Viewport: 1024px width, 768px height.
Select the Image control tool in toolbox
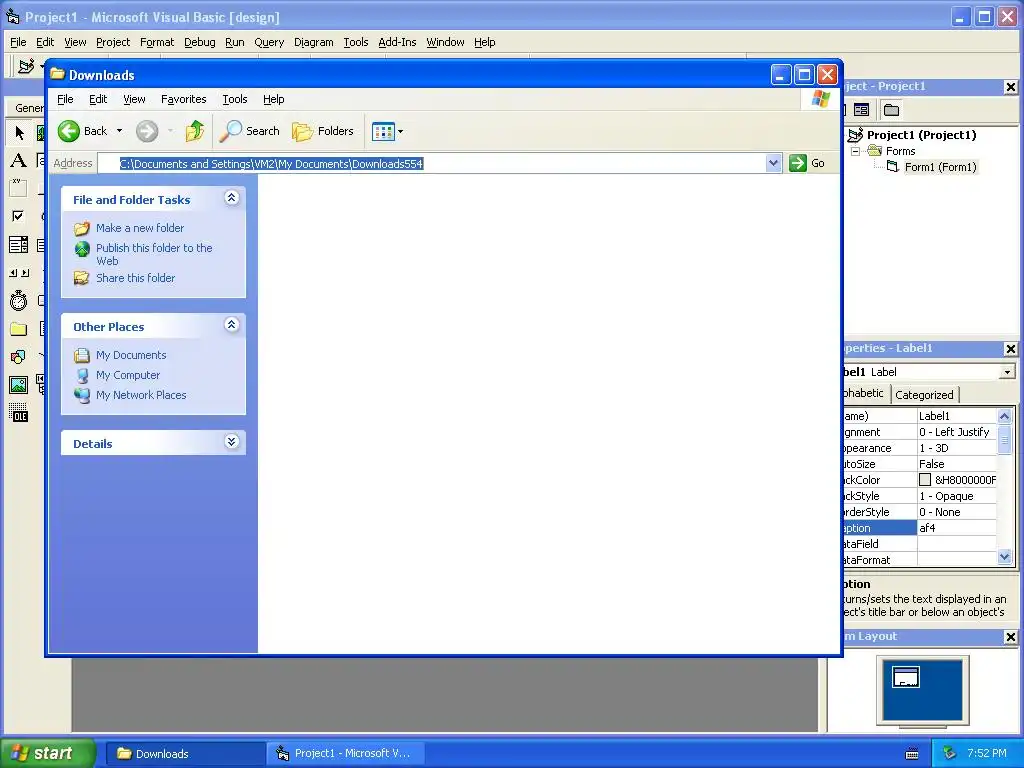(x=19, y=385)
